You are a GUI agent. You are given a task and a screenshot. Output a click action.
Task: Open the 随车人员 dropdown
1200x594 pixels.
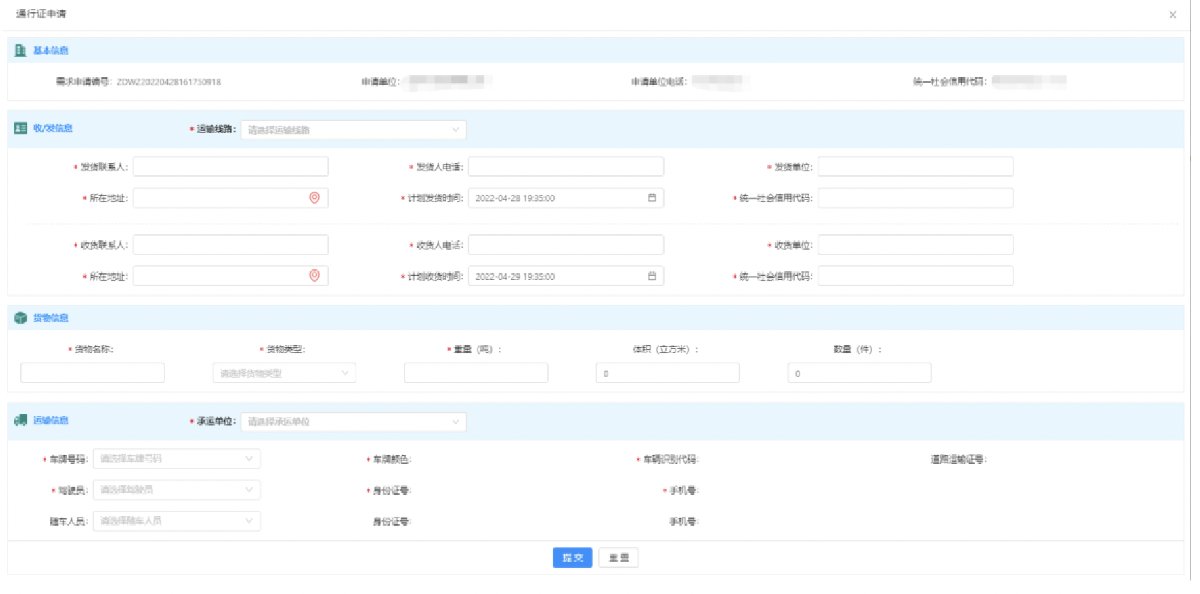click(x=177, y=521)
